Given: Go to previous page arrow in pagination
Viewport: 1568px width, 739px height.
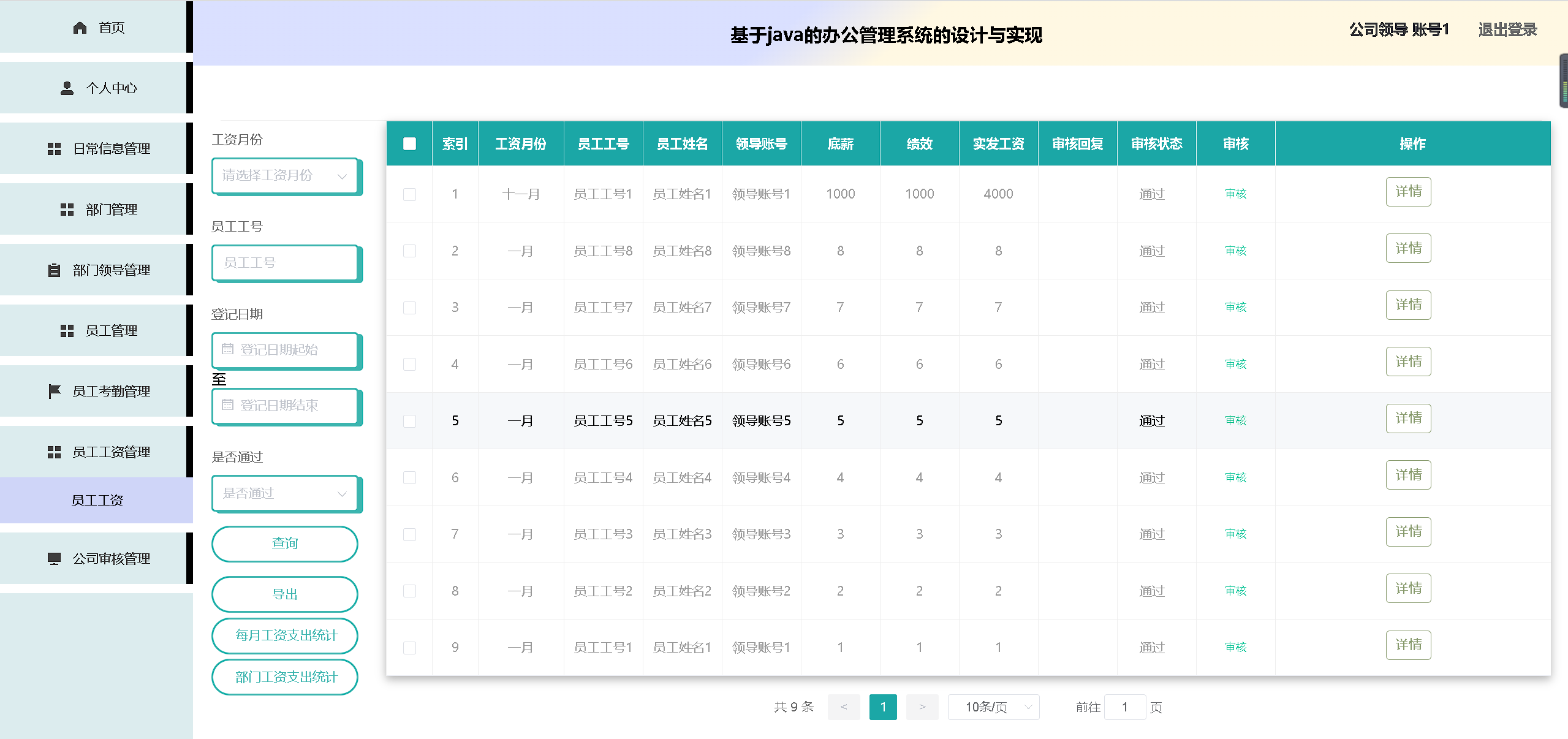Looking at the screenshot, I should pyautogui.click(x=844, y=707).
